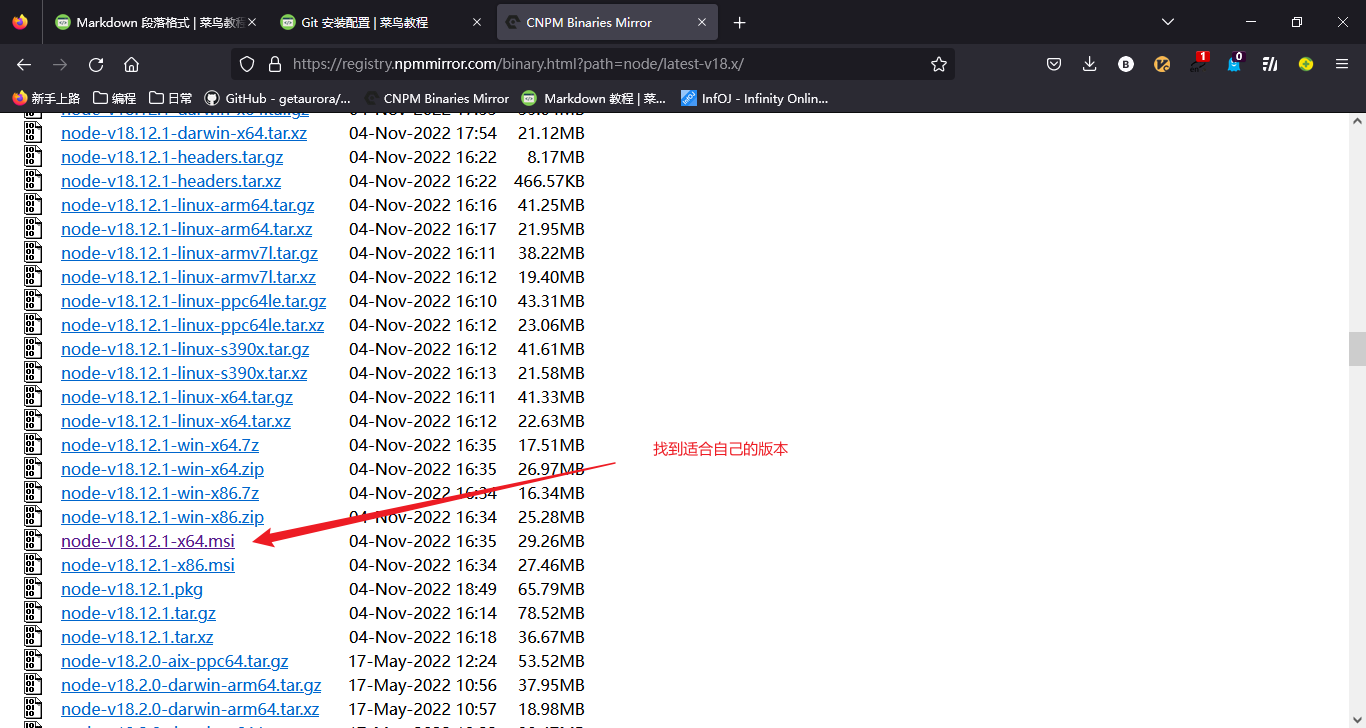This screenshot has width=1366, height=728.
Task: Click the orange Vc extension icon
Action: coord(1162,64)
